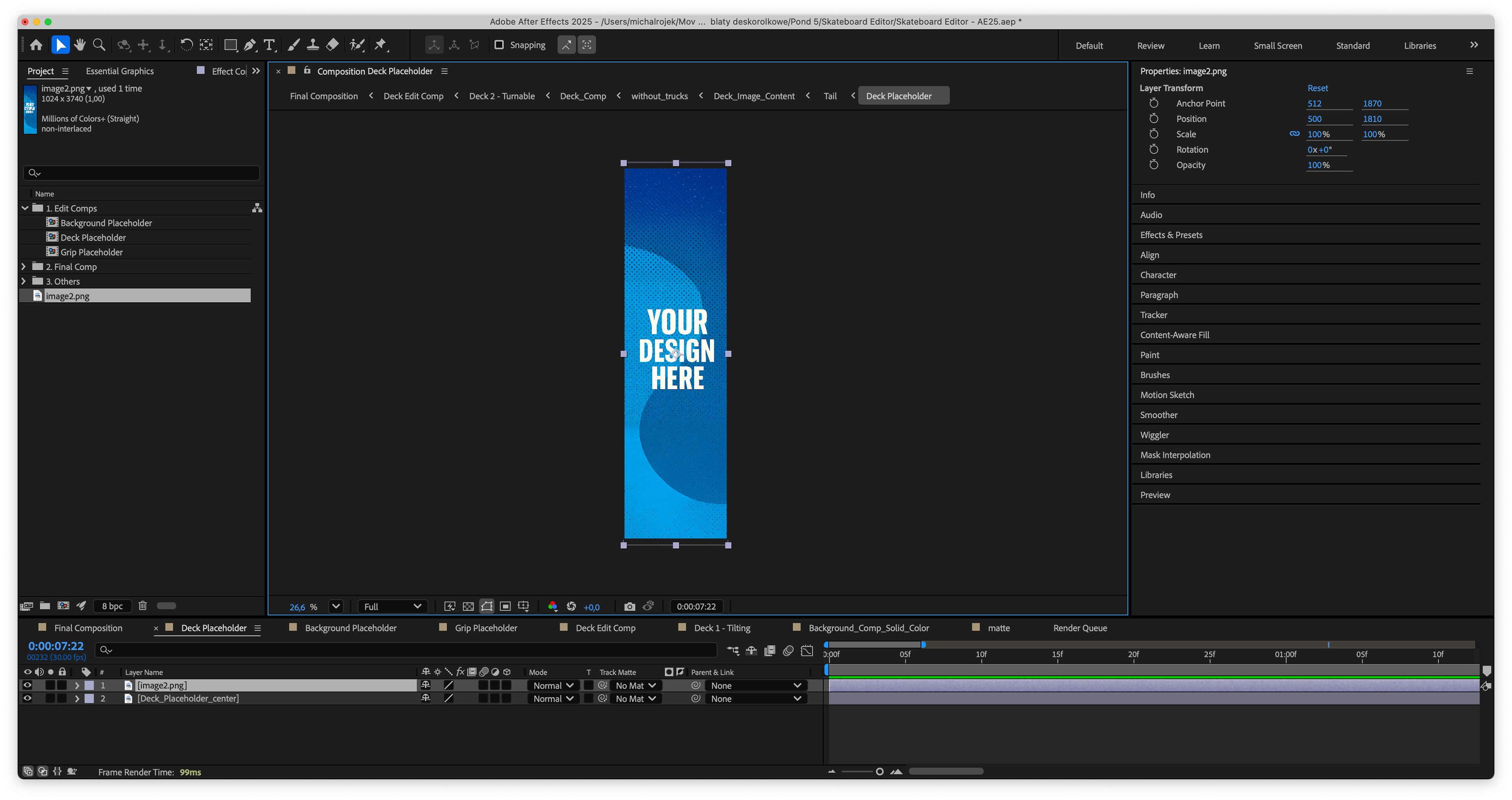Open the Full resolution dropdown
1512x800 pixels.
392,607
